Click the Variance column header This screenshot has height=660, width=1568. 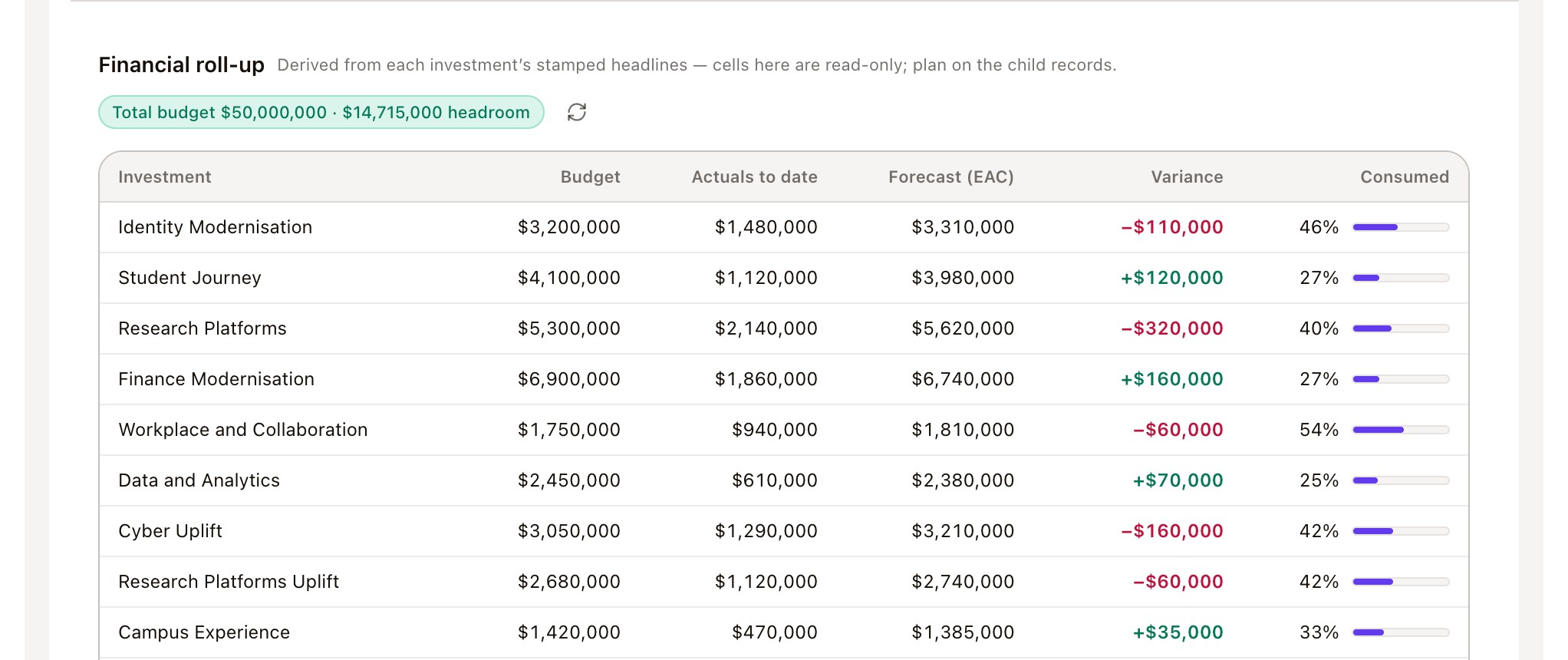tap(1188, 177)
